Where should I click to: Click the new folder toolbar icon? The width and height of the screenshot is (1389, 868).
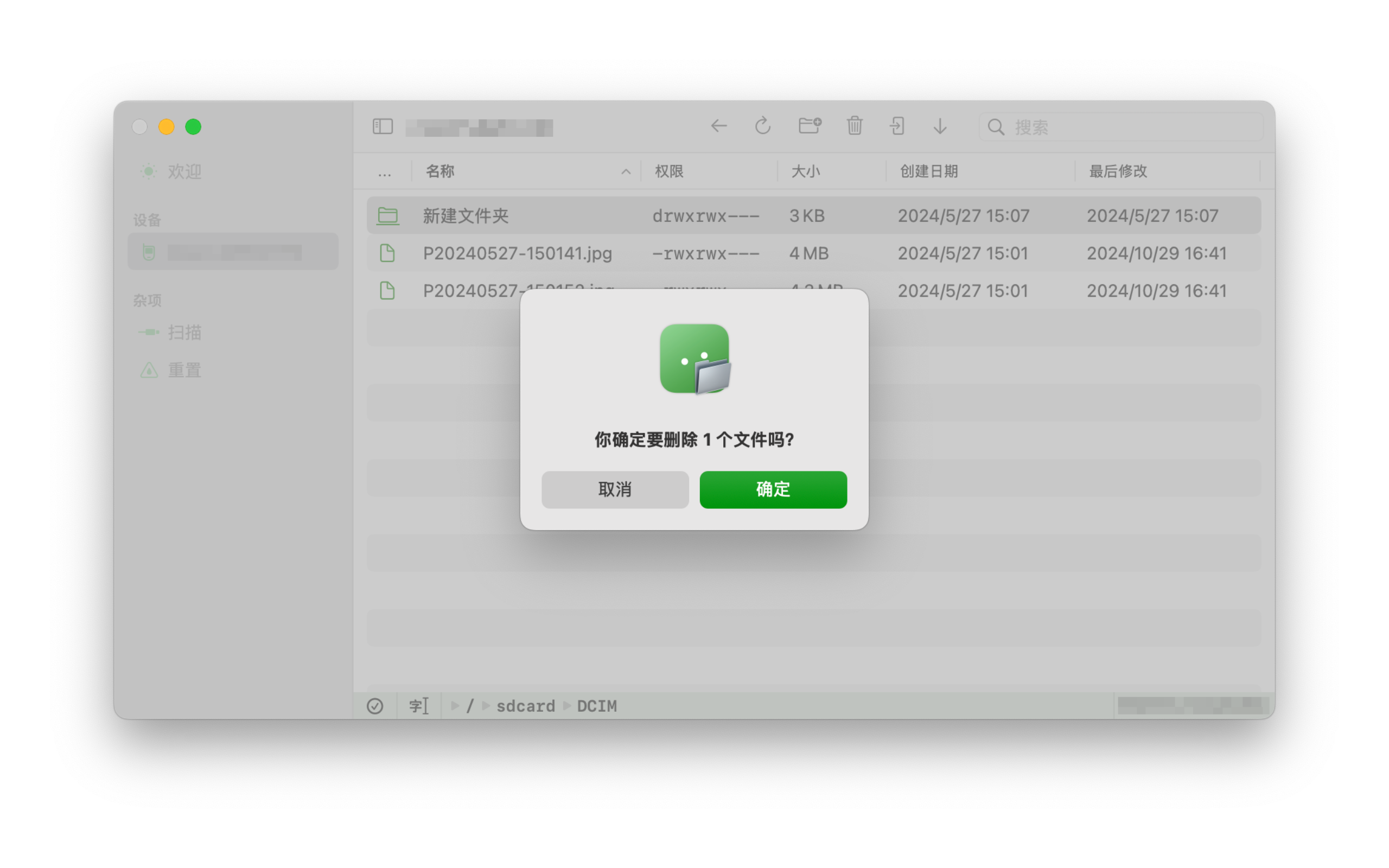[x=810, y=126]
